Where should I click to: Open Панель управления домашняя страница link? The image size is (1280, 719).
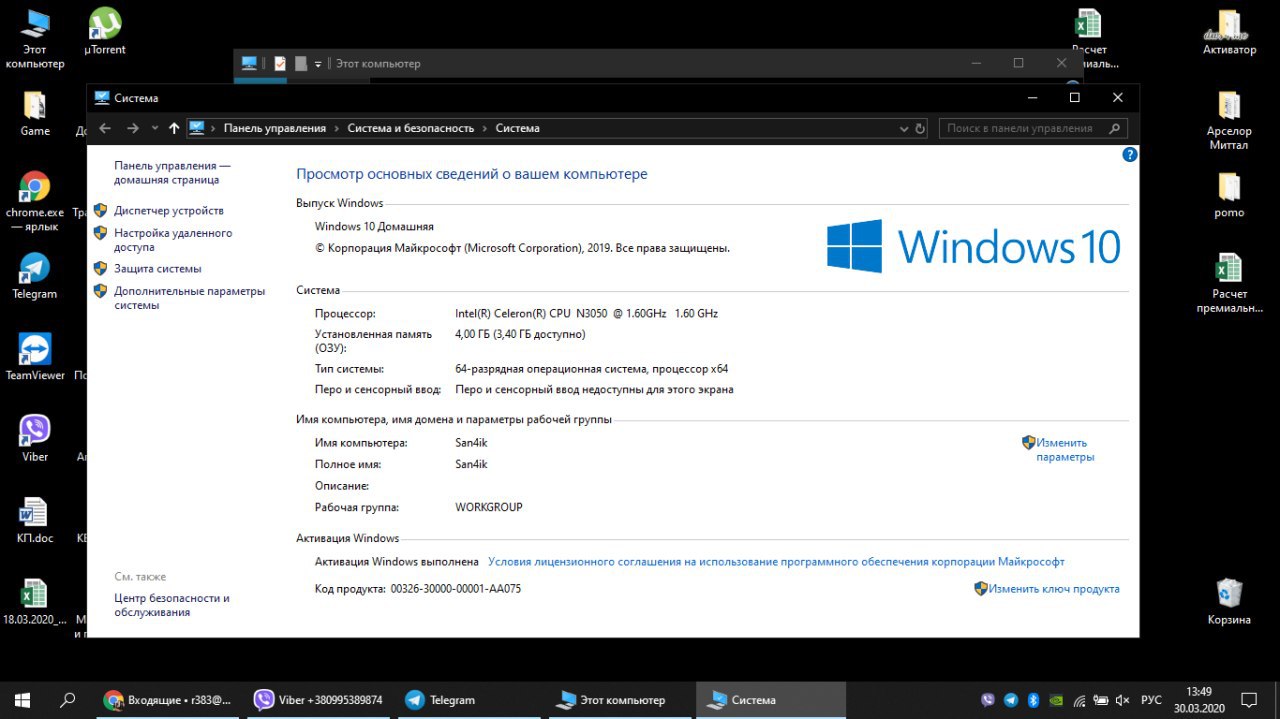coord(172,172)
